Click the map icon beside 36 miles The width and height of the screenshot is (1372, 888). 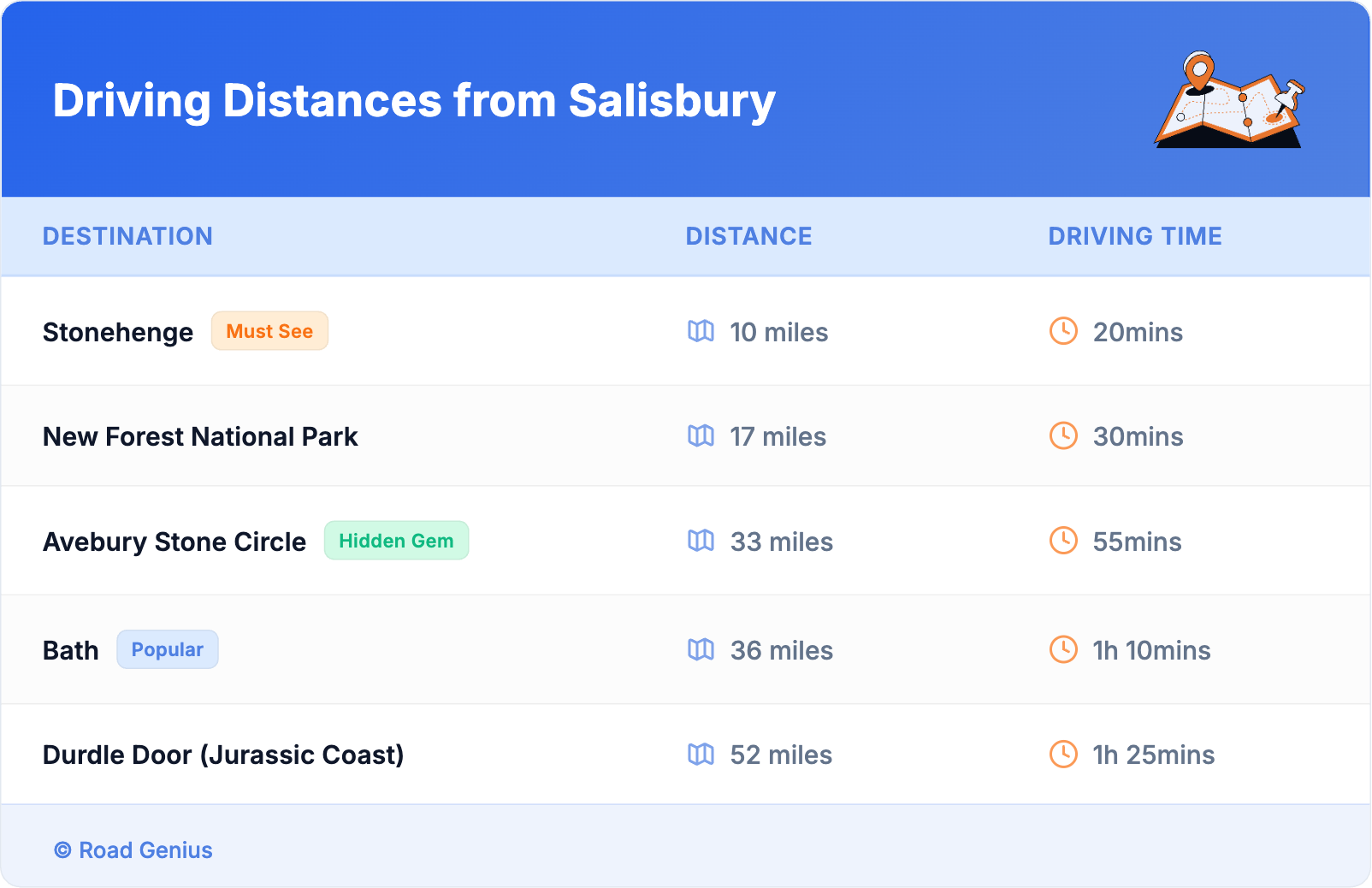[701, 650]
